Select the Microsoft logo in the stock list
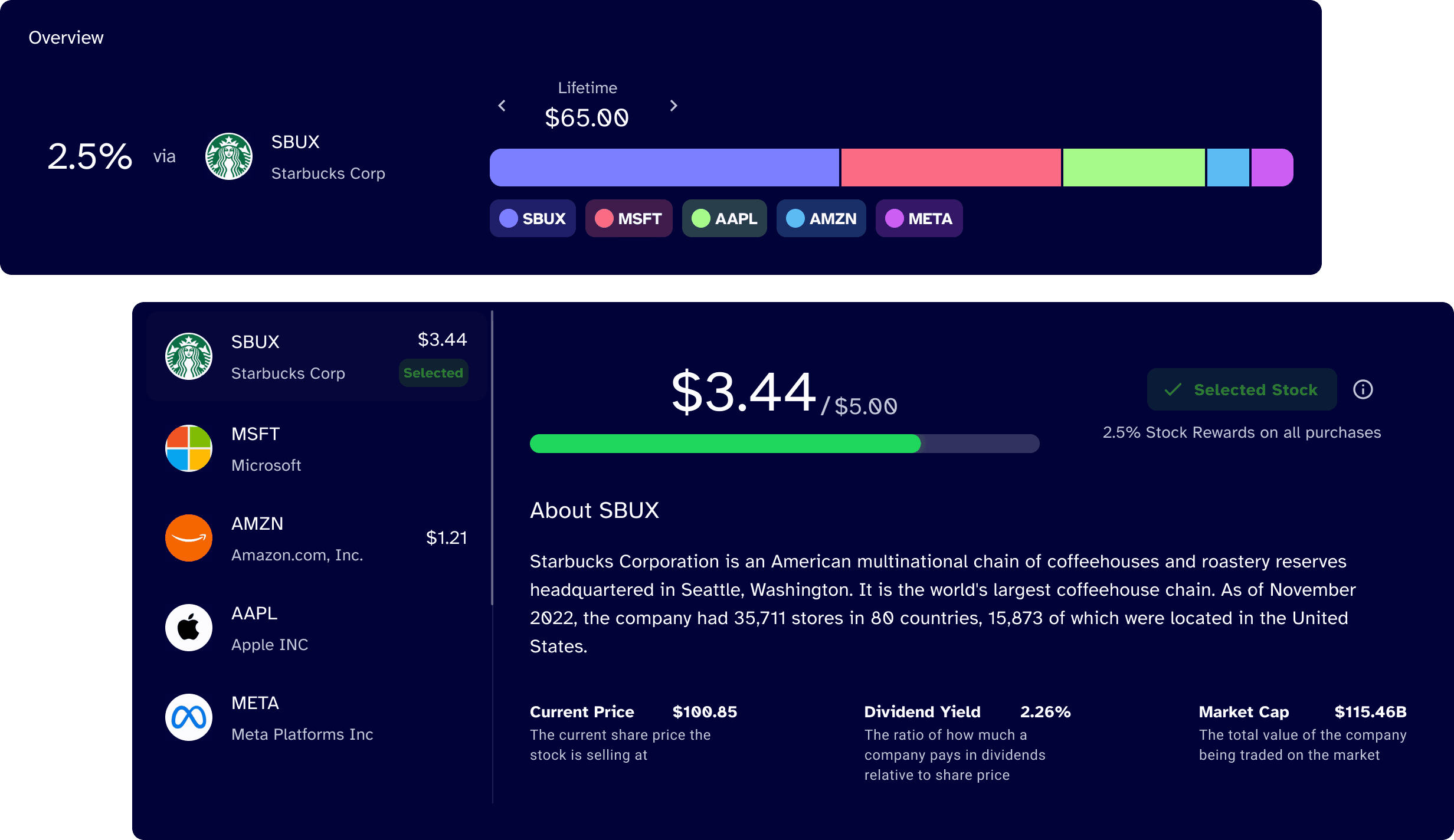Image resolution: width=1454 pixels, height=840 pixels. coord(189,449)
